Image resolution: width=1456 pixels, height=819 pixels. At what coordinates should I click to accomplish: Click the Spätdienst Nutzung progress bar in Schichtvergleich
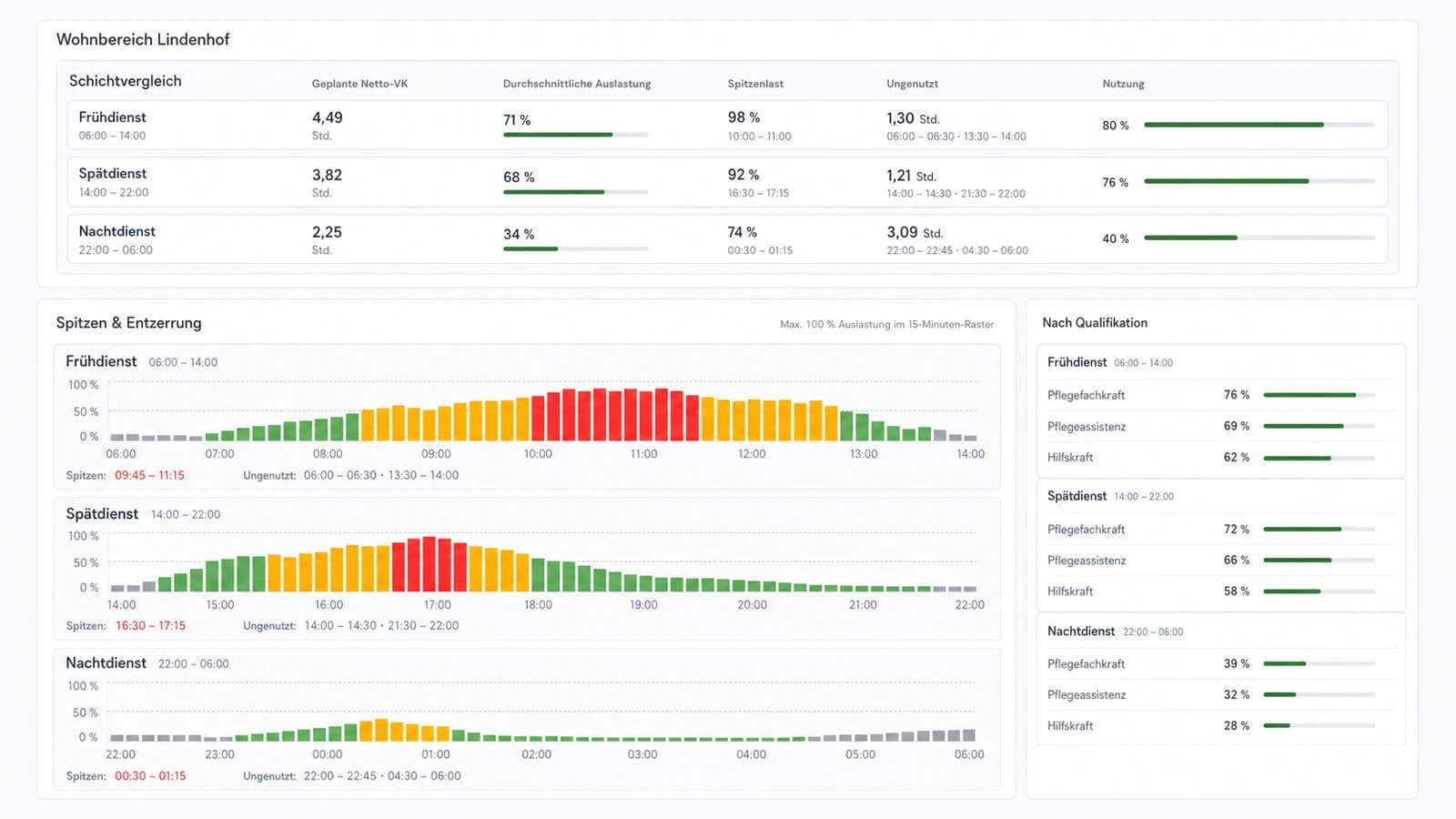[x=1259, y=181]
